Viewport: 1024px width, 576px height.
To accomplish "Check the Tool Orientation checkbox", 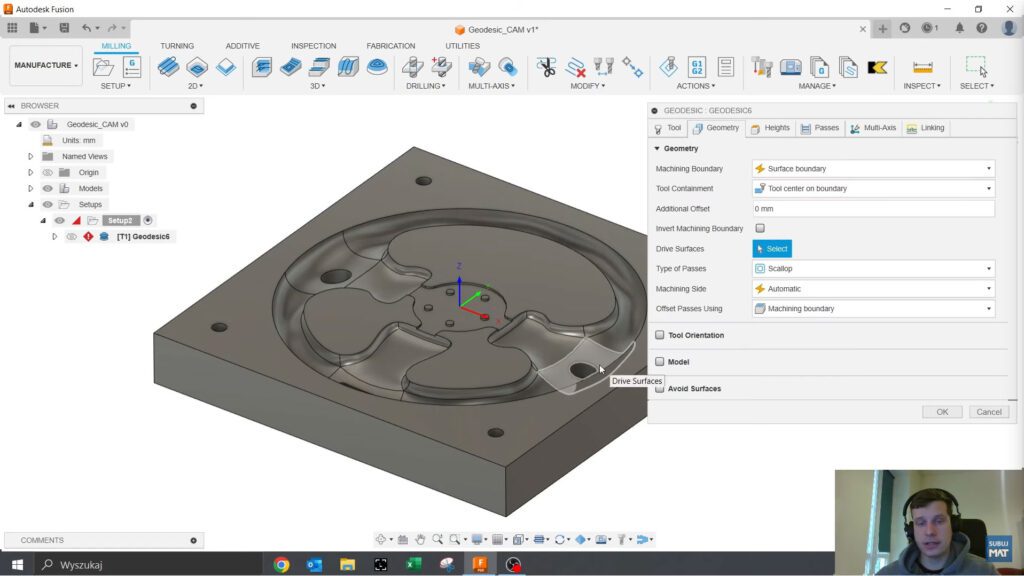I will pos(660,335).
